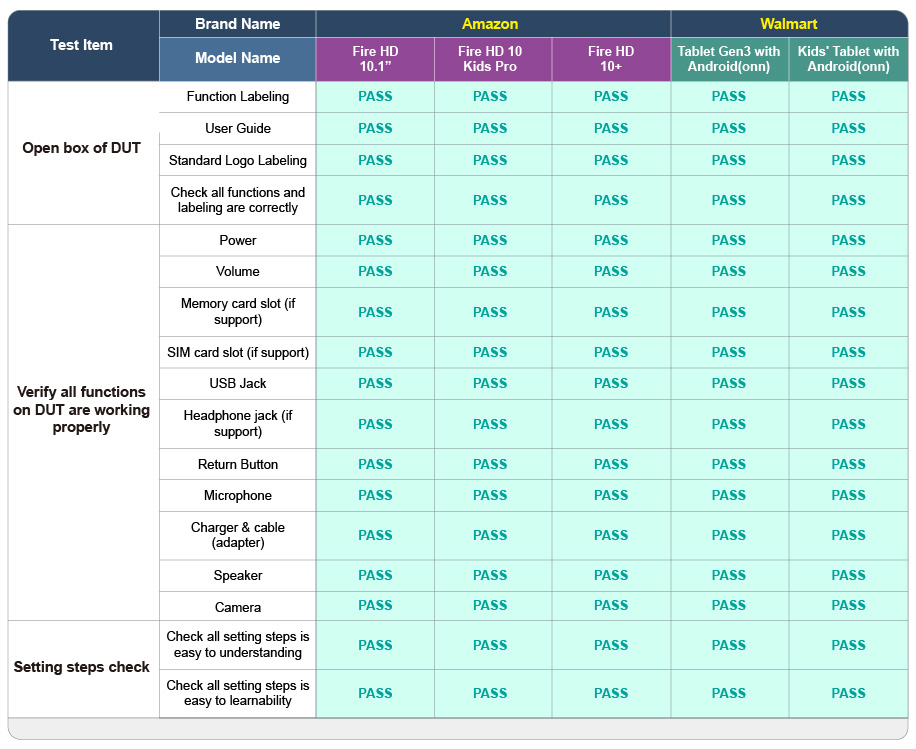Select PASS for Speaker under Tablet Gen3
Image resolution: width=916 pixels, height=749 pixels.
[x=728, y=575]
